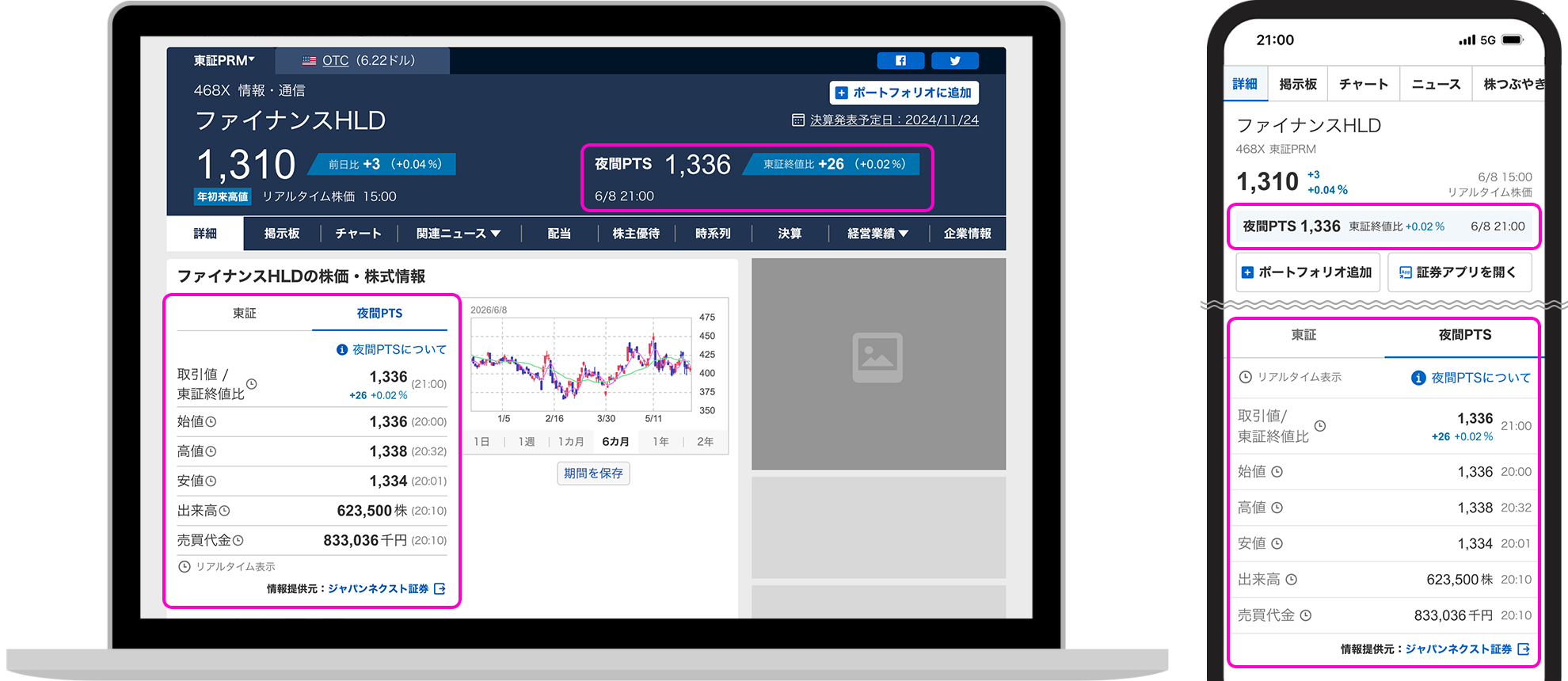Open 株主優待 tab on laptop

(x=636, y=234)
